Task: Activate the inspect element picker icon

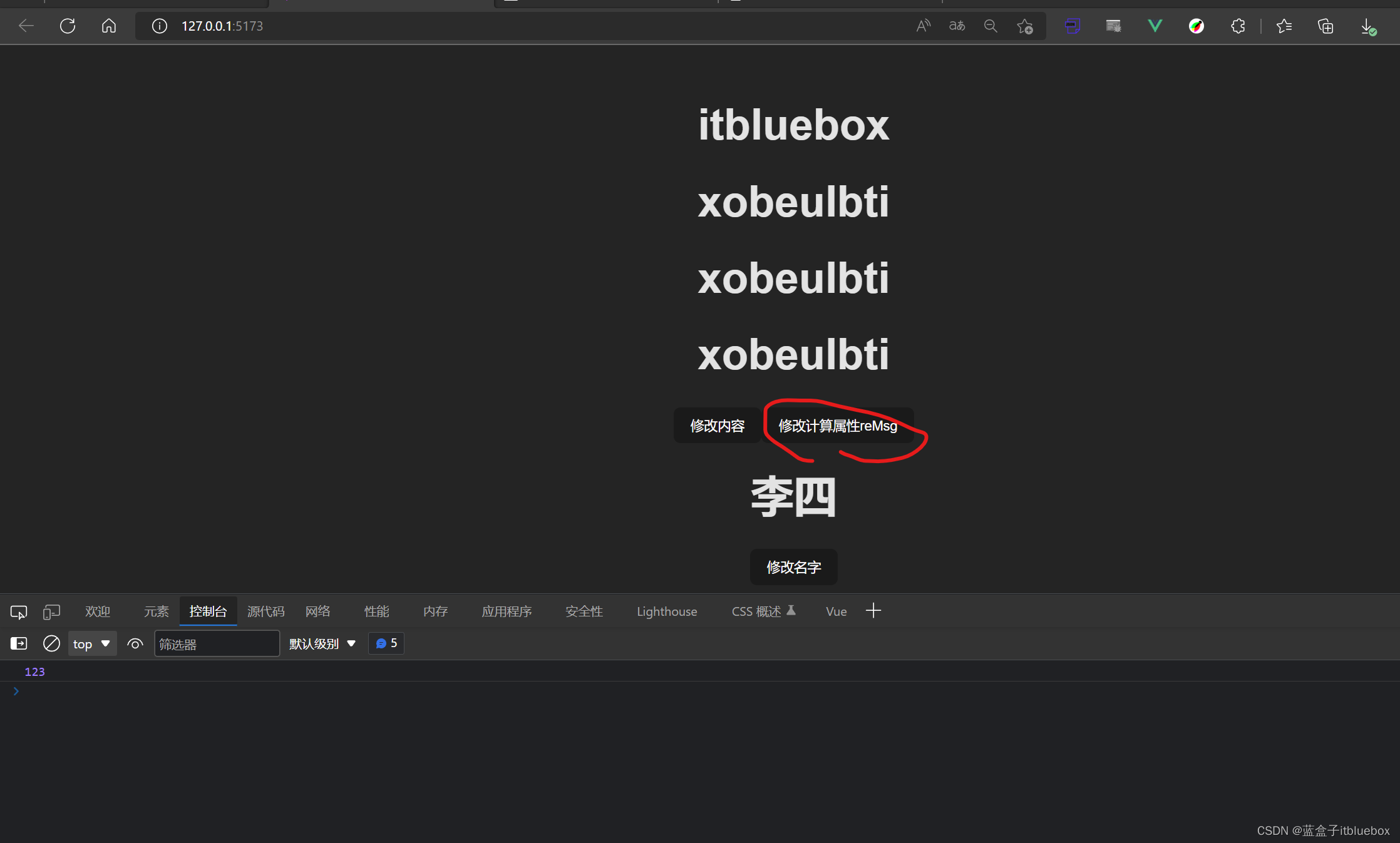Action: pyautogui.click(x=19, y=611)
